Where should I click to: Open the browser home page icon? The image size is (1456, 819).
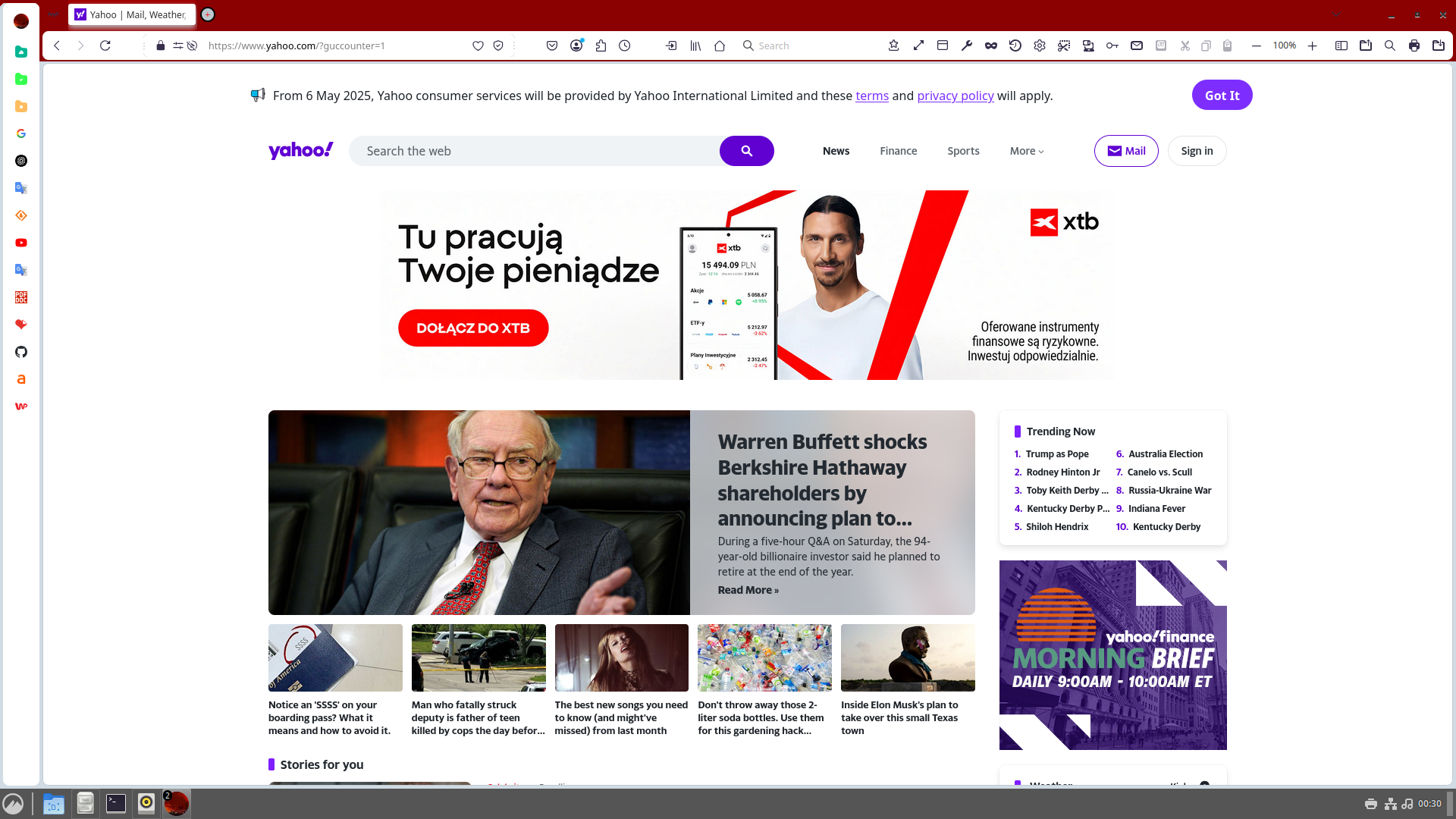(x=720, y=45)
